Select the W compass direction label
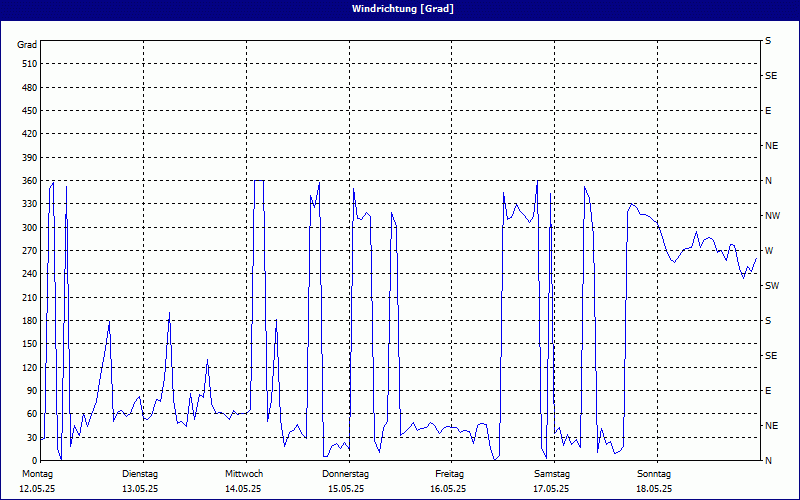Image resolution: width=800 pixels, height=500 pixels. 768,251
